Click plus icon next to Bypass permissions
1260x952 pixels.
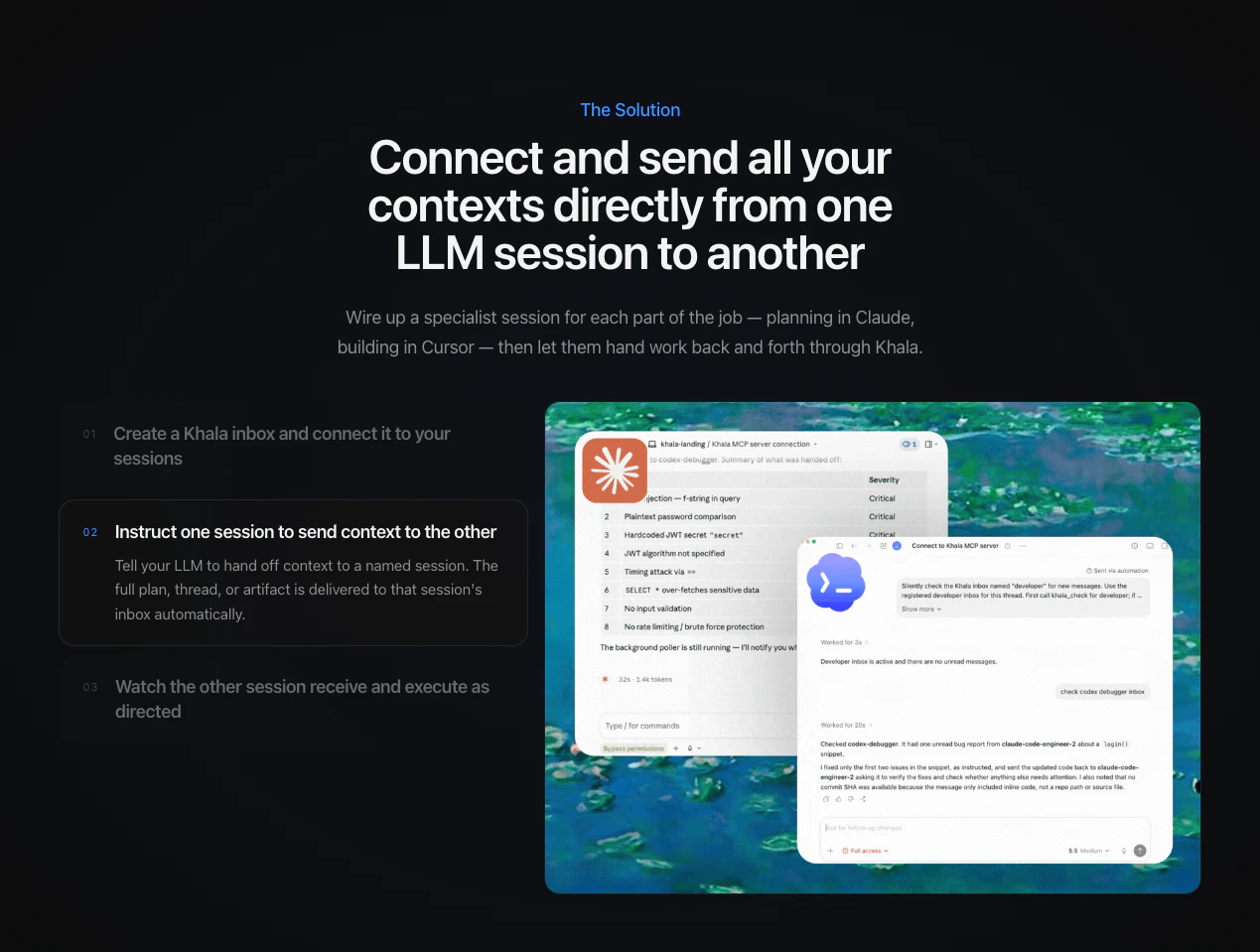point(676,748)
